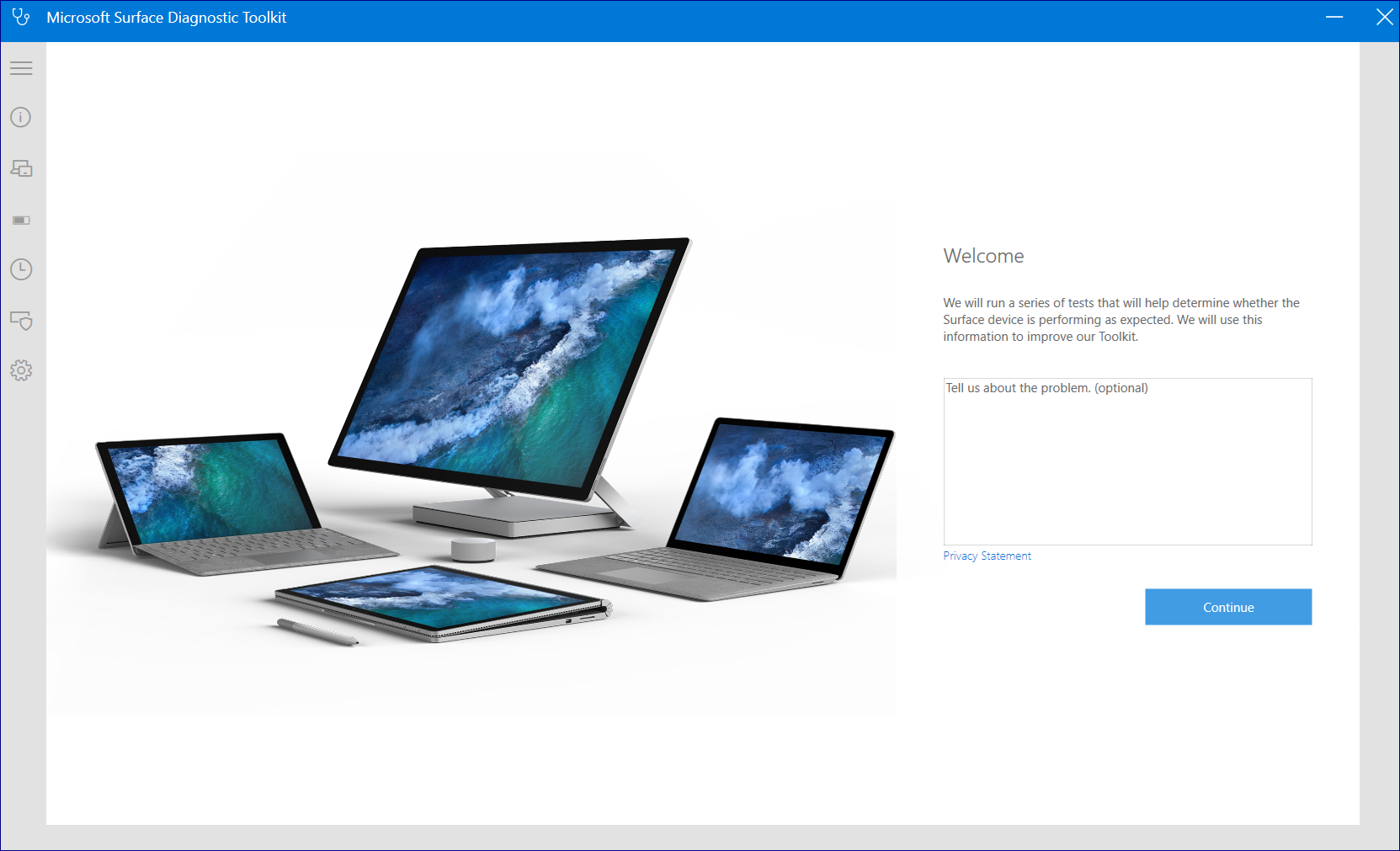Open Settings via the gear icon

click(21, 370)
